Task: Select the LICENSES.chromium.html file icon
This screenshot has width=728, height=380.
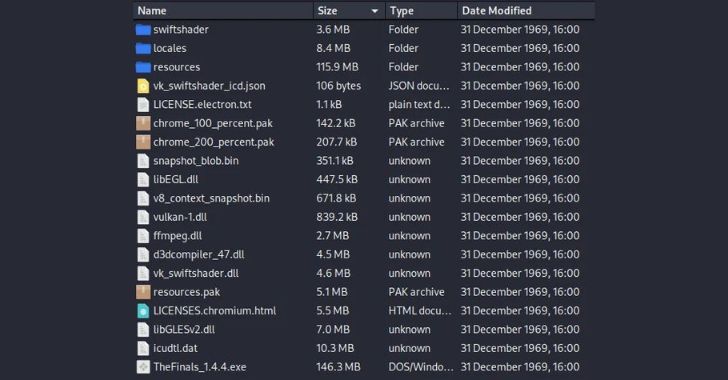Action: click(143, 311)
